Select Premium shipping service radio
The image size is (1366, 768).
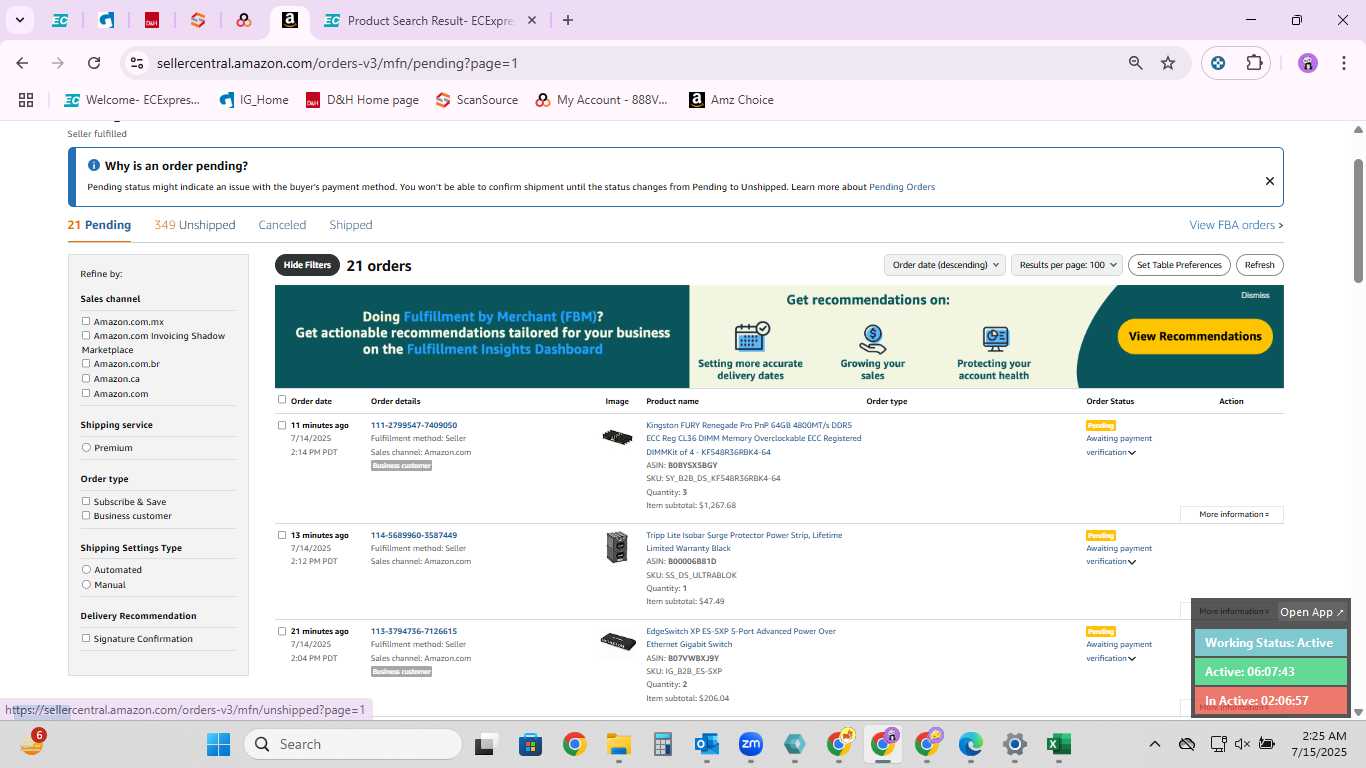click(x=86, y=447)
